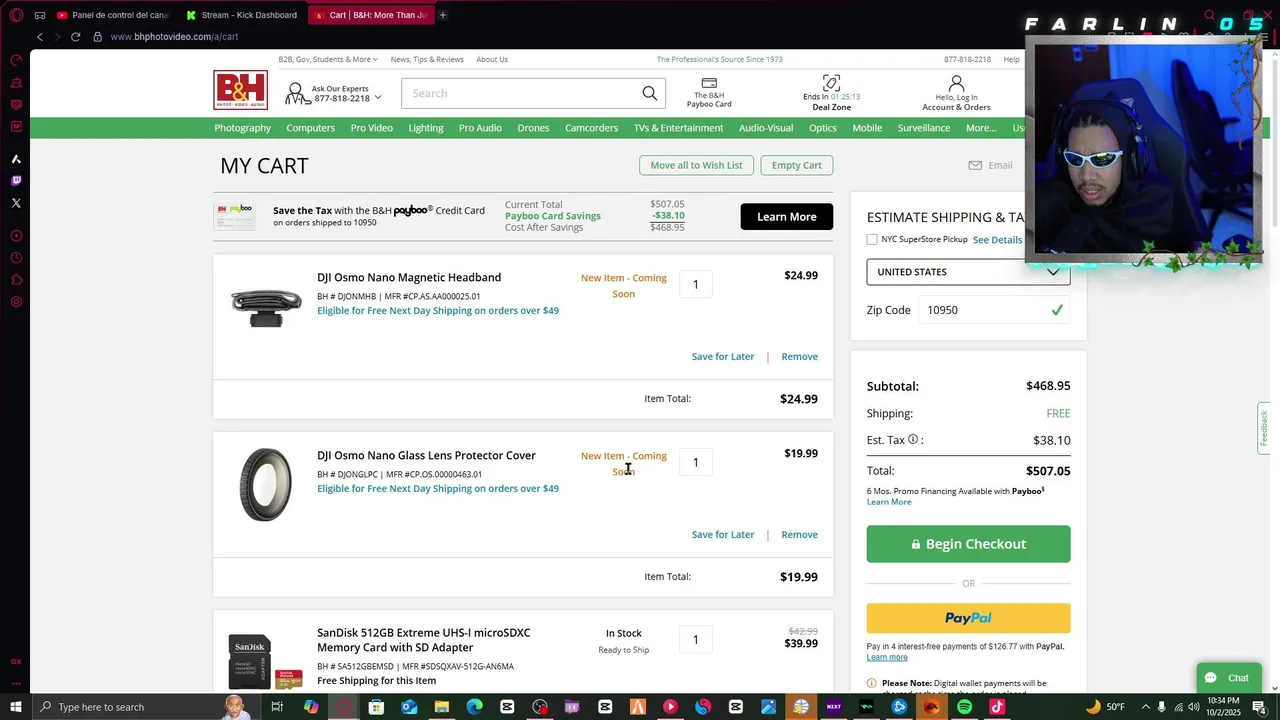This screenshot has height=720, width=1280.
Task: Open the sidebar Settings gear icon
Action: pos(16,302)
